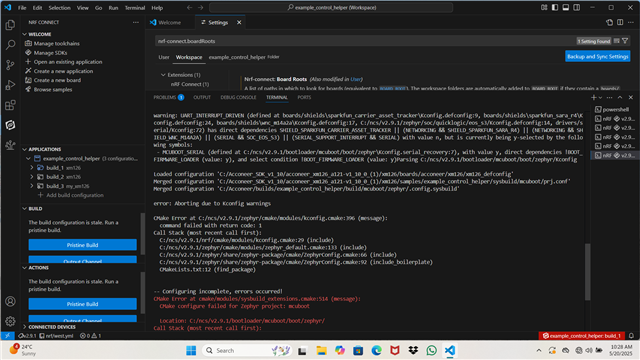This screenshot has height=360, width=640.
Task: Select the nRF Connect activity bar icon
Action: click(x=10, y=125)
